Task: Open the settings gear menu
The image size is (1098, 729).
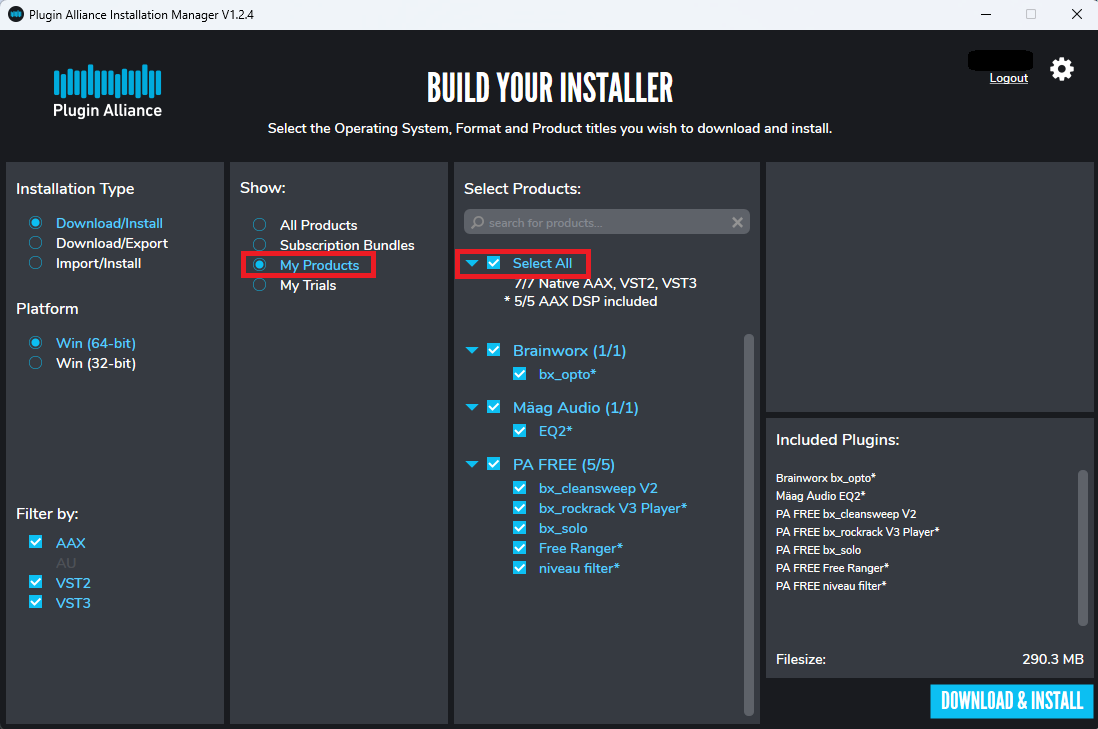Action: [1061, 69]
